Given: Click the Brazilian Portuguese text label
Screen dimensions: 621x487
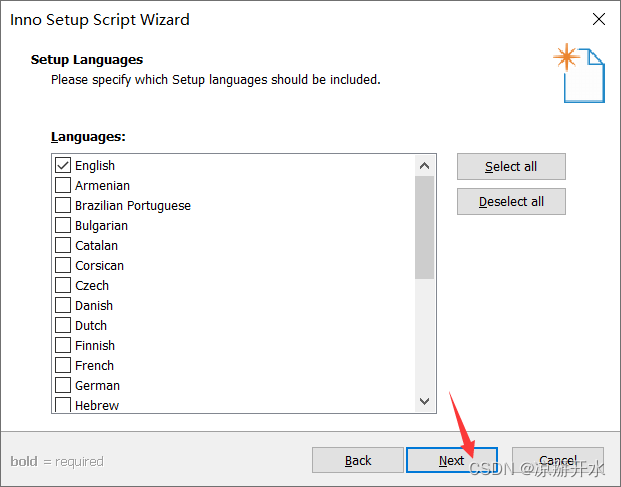Looking at the screenshot, I should [x=133, y=206].
